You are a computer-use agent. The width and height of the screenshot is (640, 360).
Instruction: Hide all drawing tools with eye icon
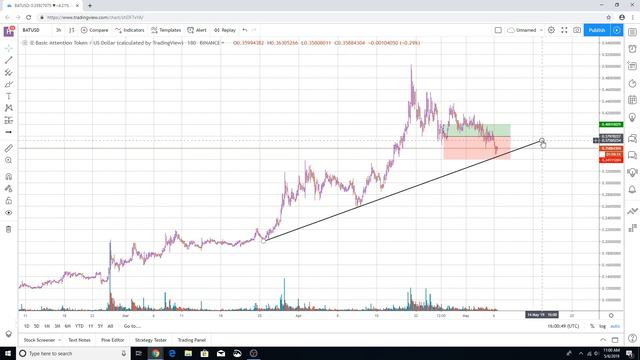point(9,213)
